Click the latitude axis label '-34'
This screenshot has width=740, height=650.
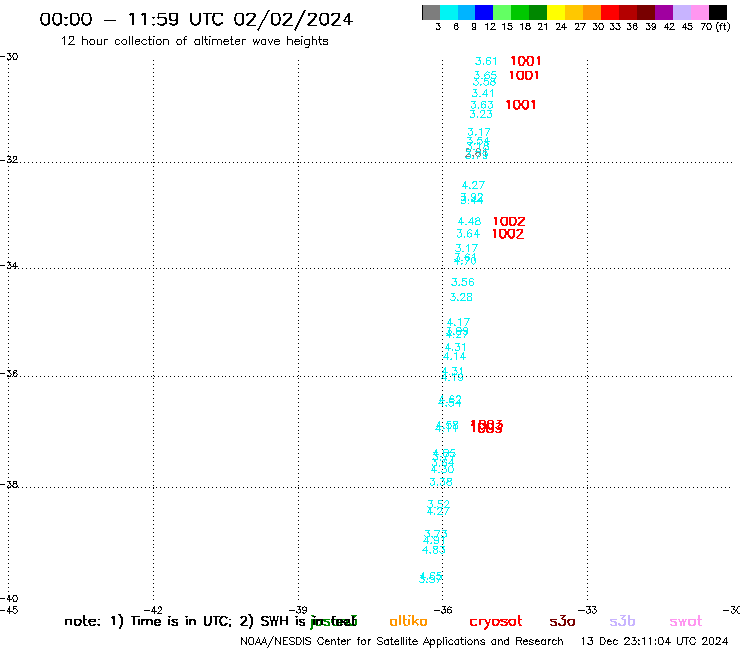coord(9,265)
